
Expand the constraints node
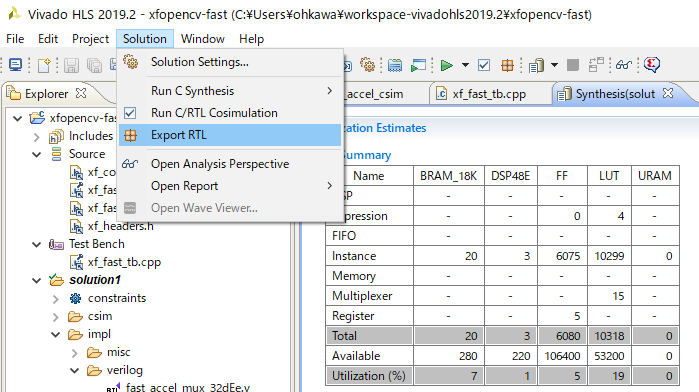[55, 299]
